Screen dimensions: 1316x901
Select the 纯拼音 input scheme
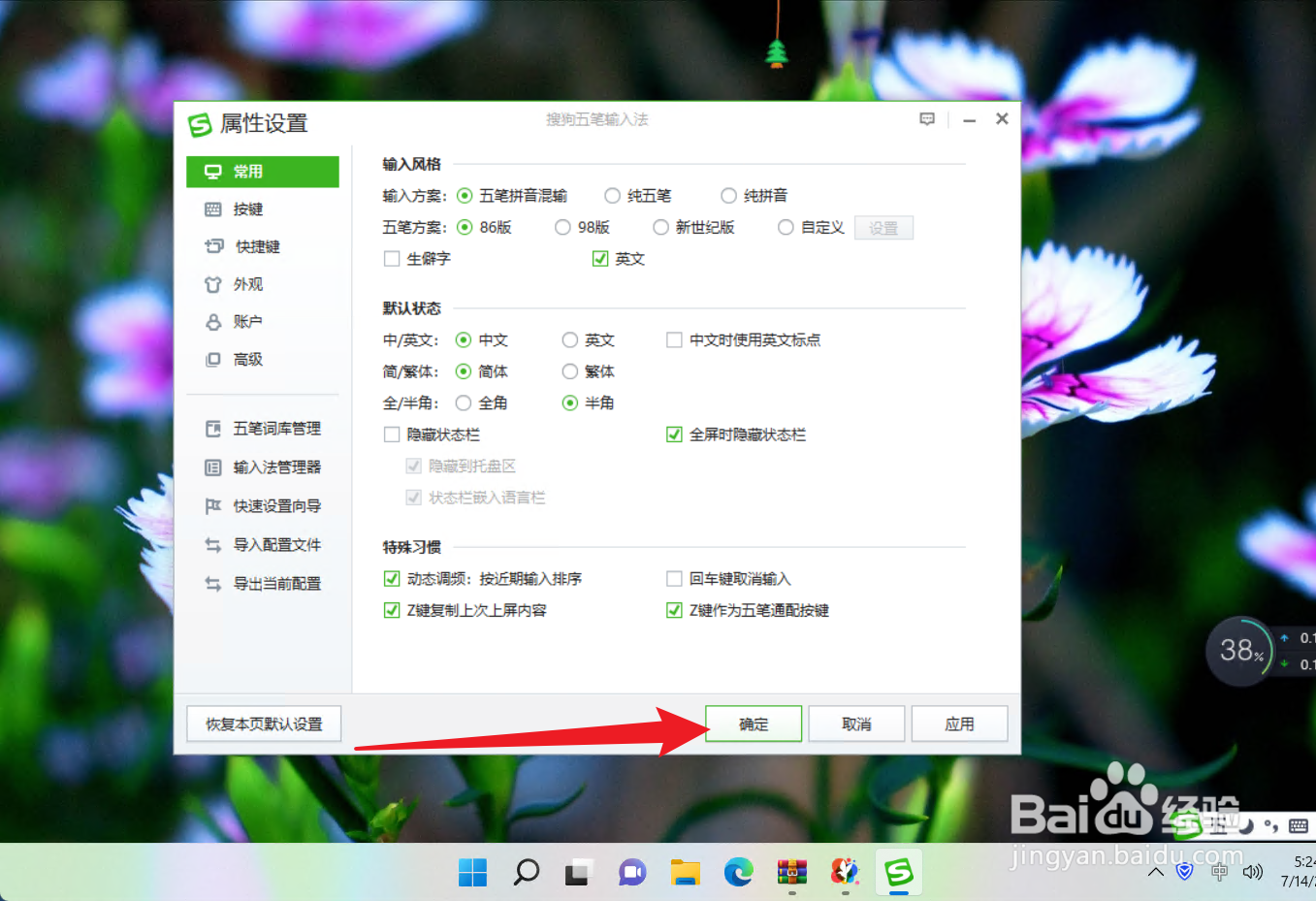pos(728,196)
